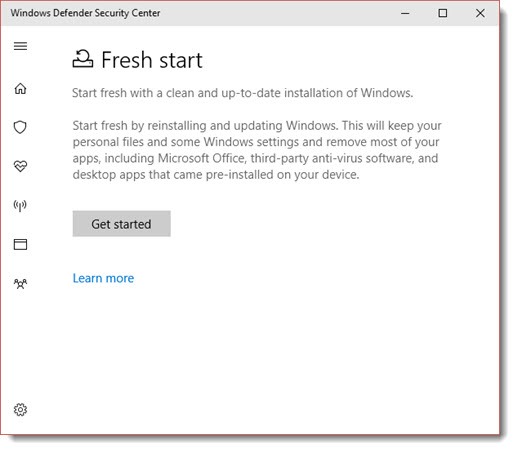
Task: Open Device performance & health heart icon
Action: (x=20, y=166)
